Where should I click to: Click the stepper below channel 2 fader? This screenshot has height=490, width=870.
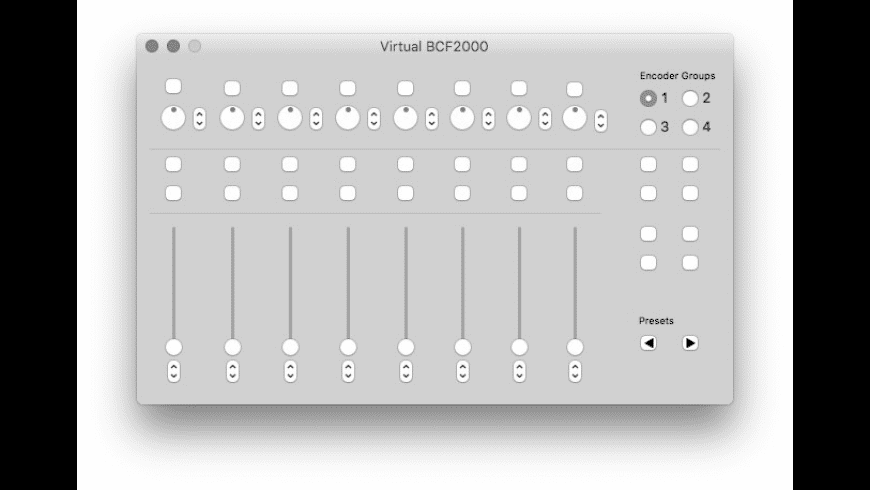[x=232, y=371]
